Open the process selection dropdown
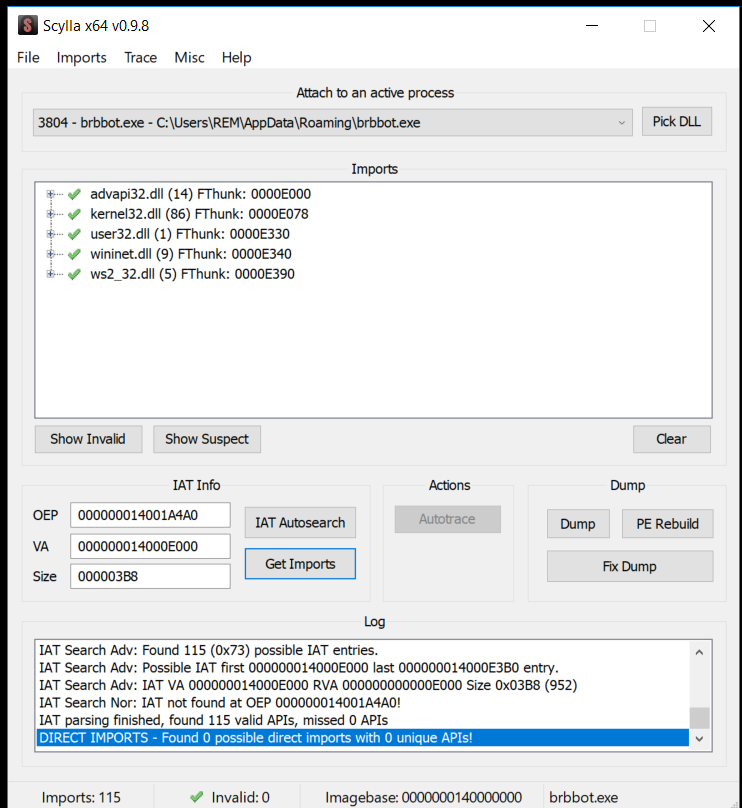 (622, 123)
